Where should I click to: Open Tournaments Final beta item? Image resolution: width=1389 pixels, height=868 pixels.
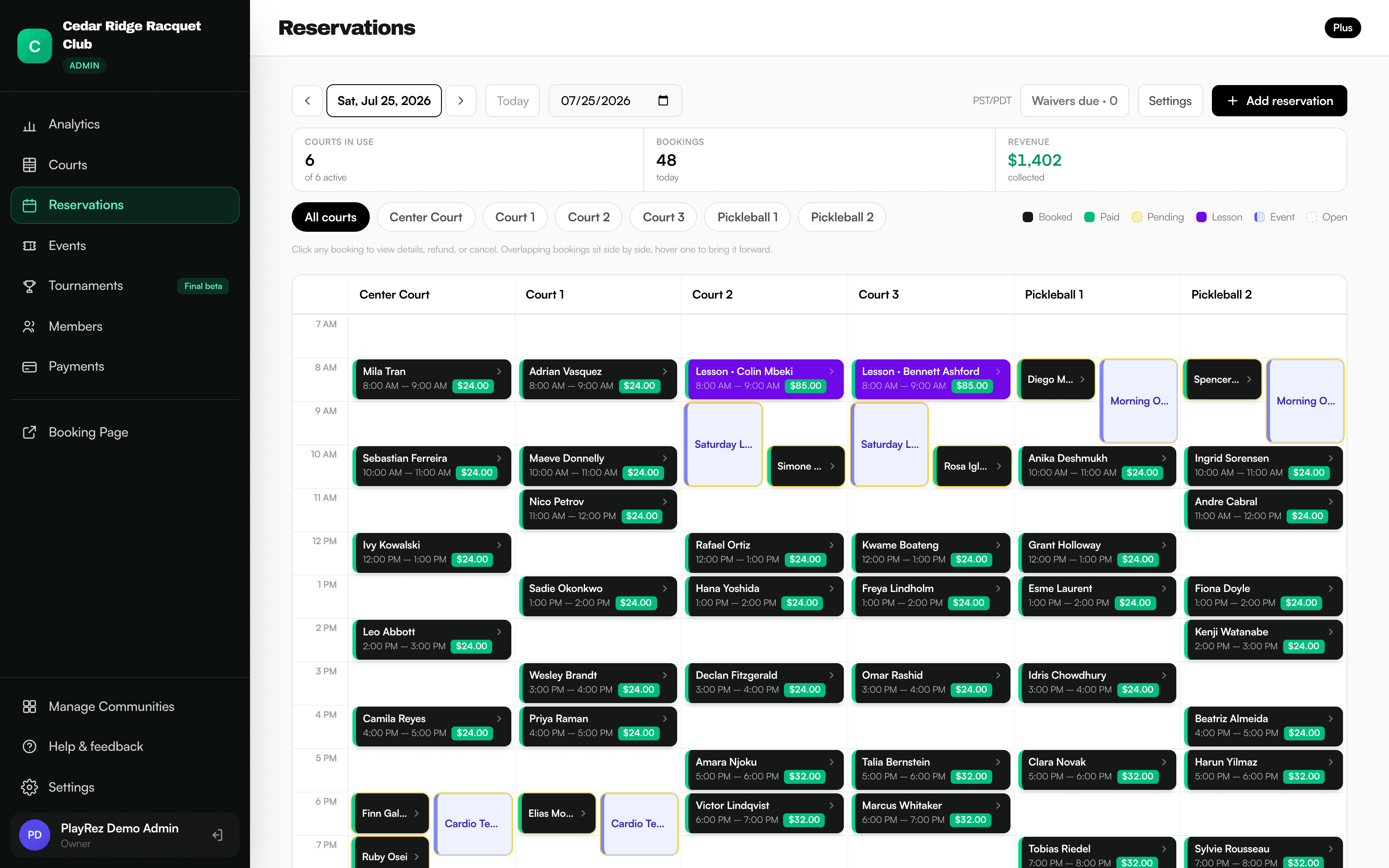(x=125, y=286)
